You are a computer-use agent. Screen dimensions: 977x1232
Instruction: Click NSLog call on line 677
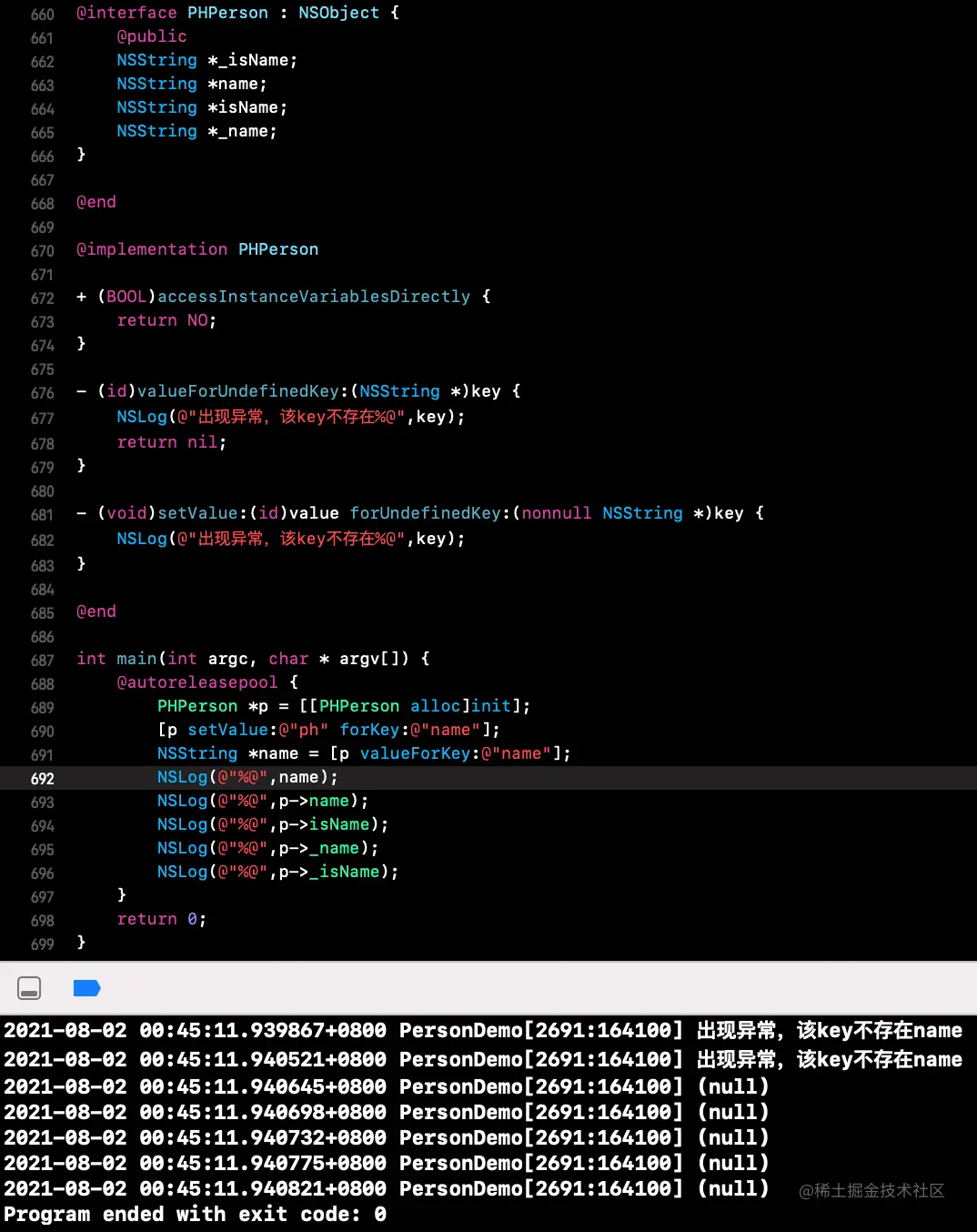point(291,417)
